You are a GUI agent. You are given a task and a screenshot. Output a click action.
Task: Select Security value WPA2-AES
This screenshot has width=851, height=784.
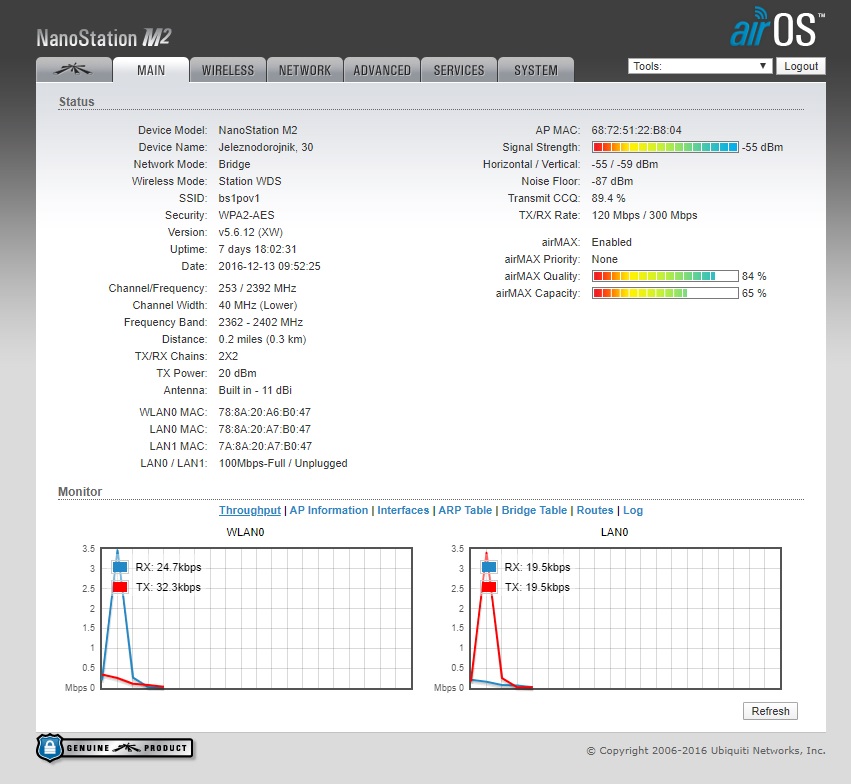[x=246, y=215]
